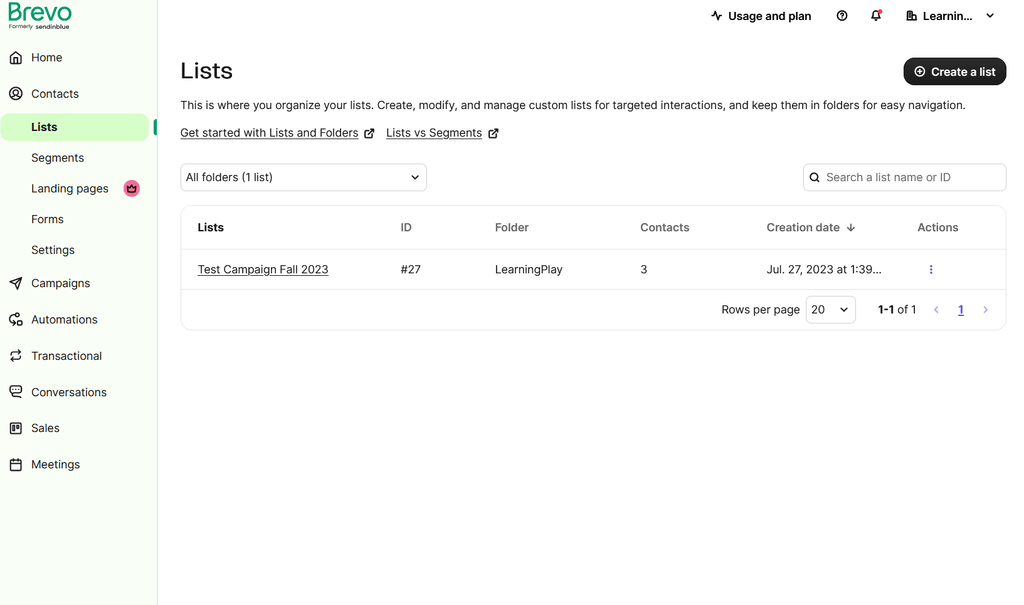Open Campaigns in the sidebar

(60, 283)
